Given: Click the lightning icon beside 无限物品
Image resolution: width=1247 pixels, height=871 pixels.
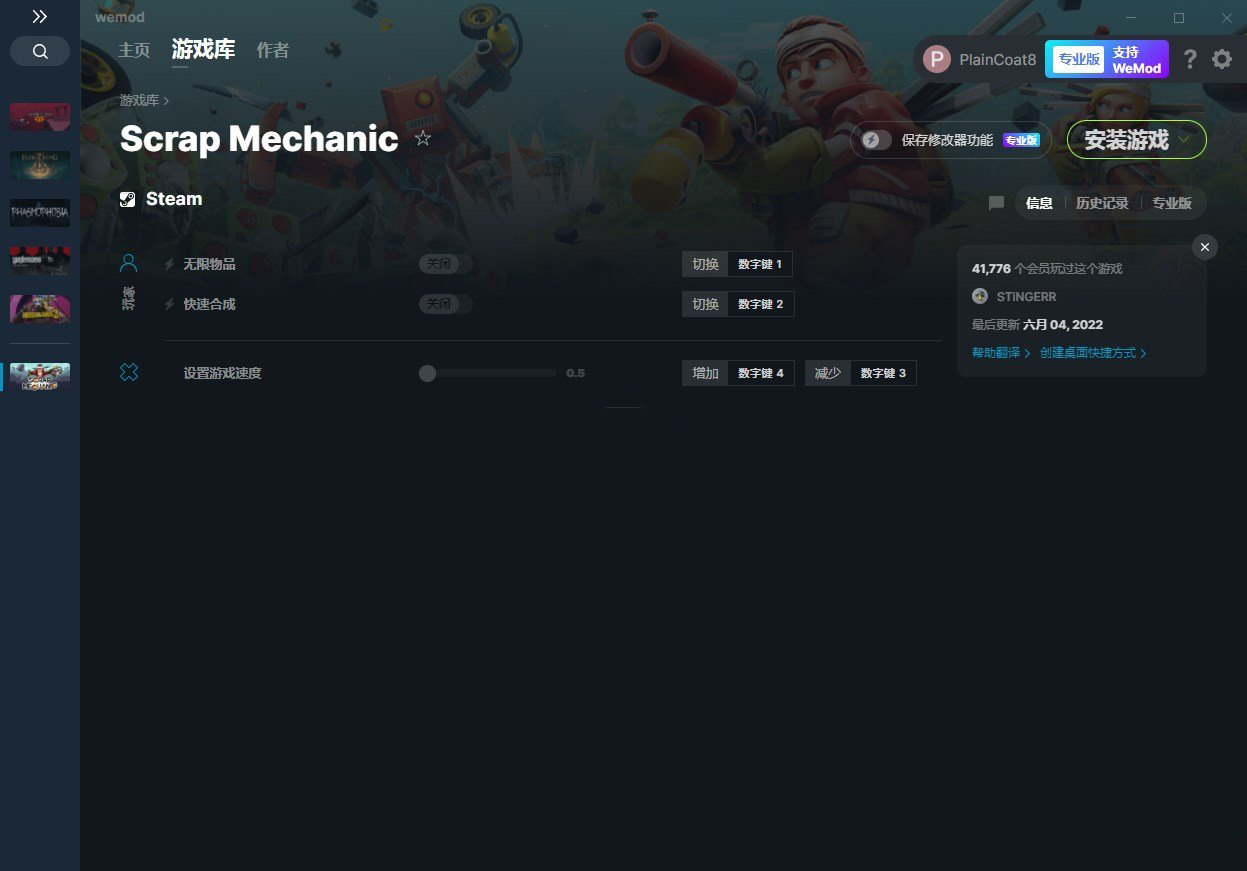Looking at the screenshot, I should point(169,264).
